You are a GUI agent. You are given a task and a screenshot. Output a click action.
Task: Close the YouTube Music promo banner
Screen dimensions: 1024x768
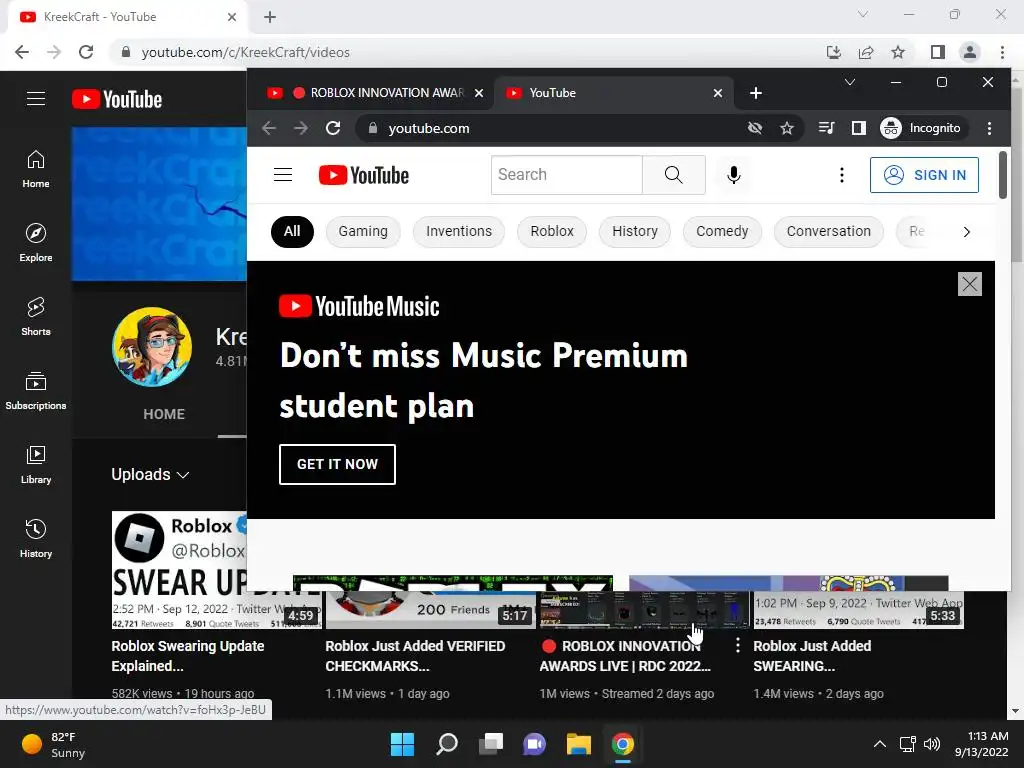pos(970,284)
